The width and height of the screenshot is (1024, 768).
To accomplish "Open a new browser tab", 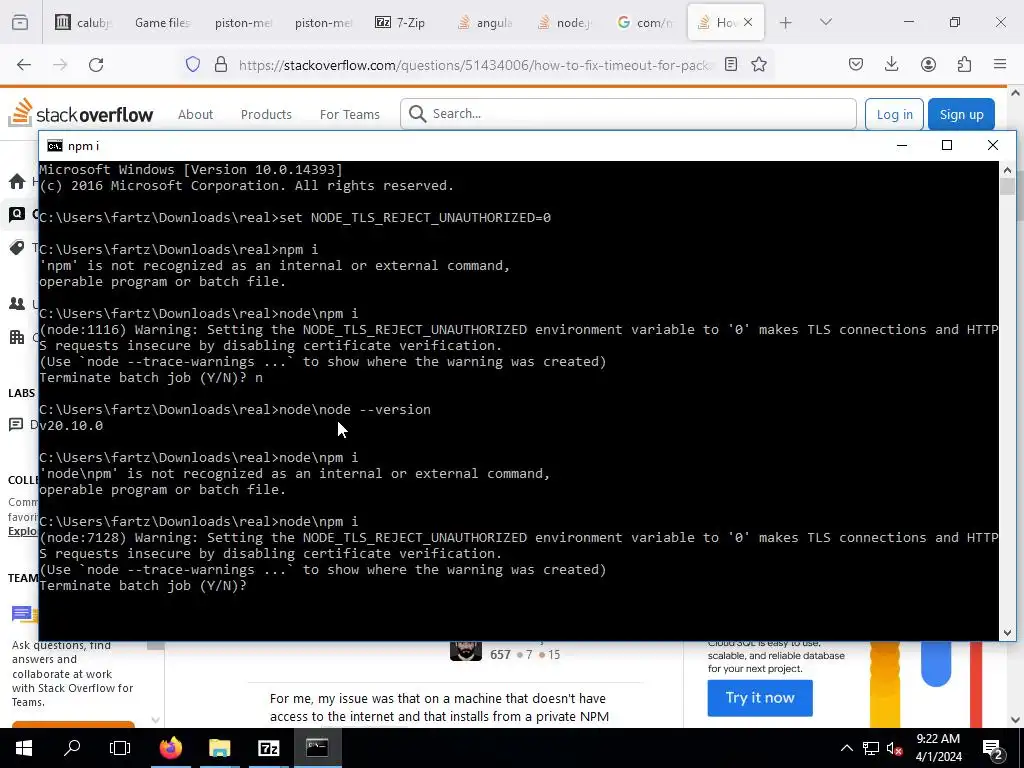I will (x=786, y=22).
